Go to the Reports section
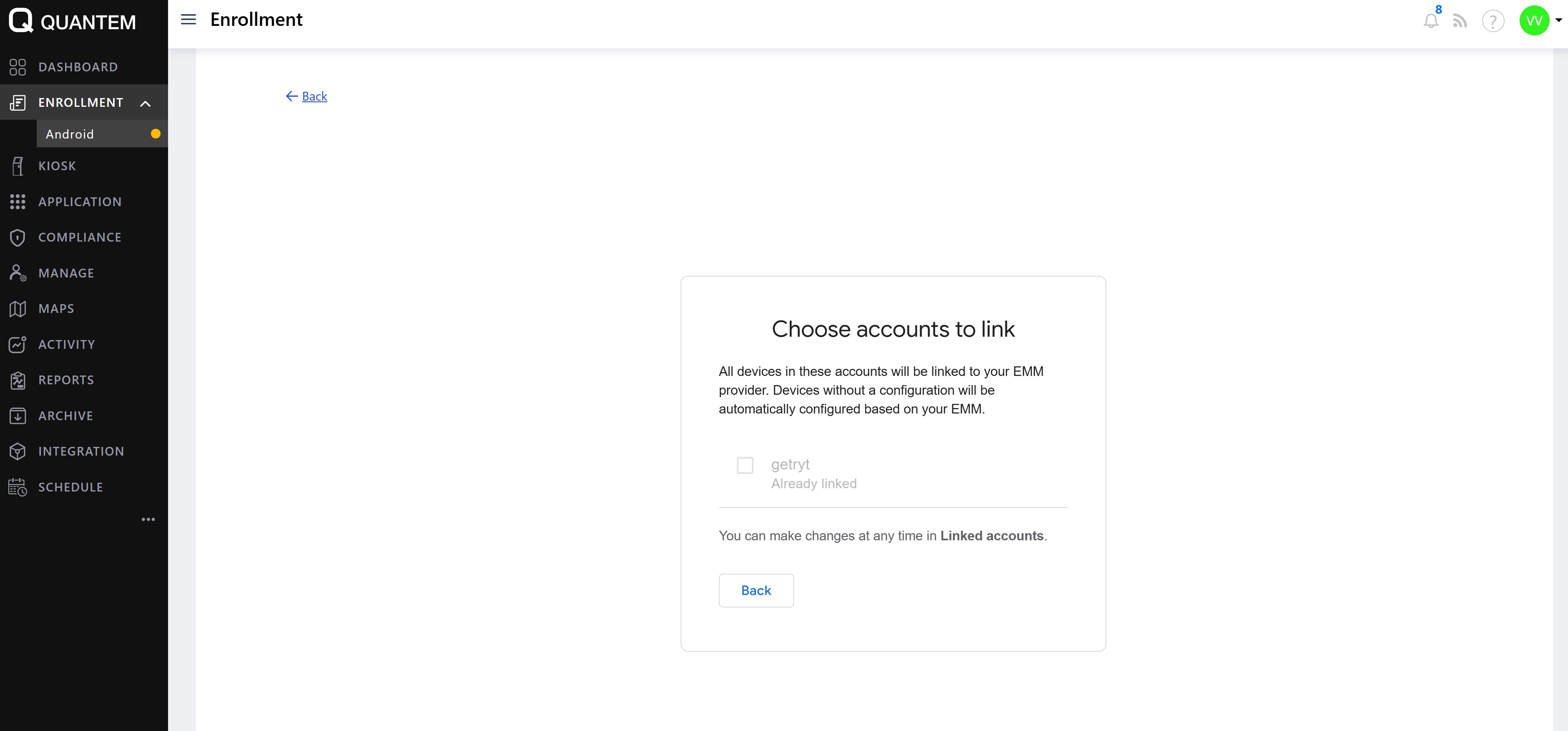The width and height of the screenshot is (1568, 731). pos(66,380)
